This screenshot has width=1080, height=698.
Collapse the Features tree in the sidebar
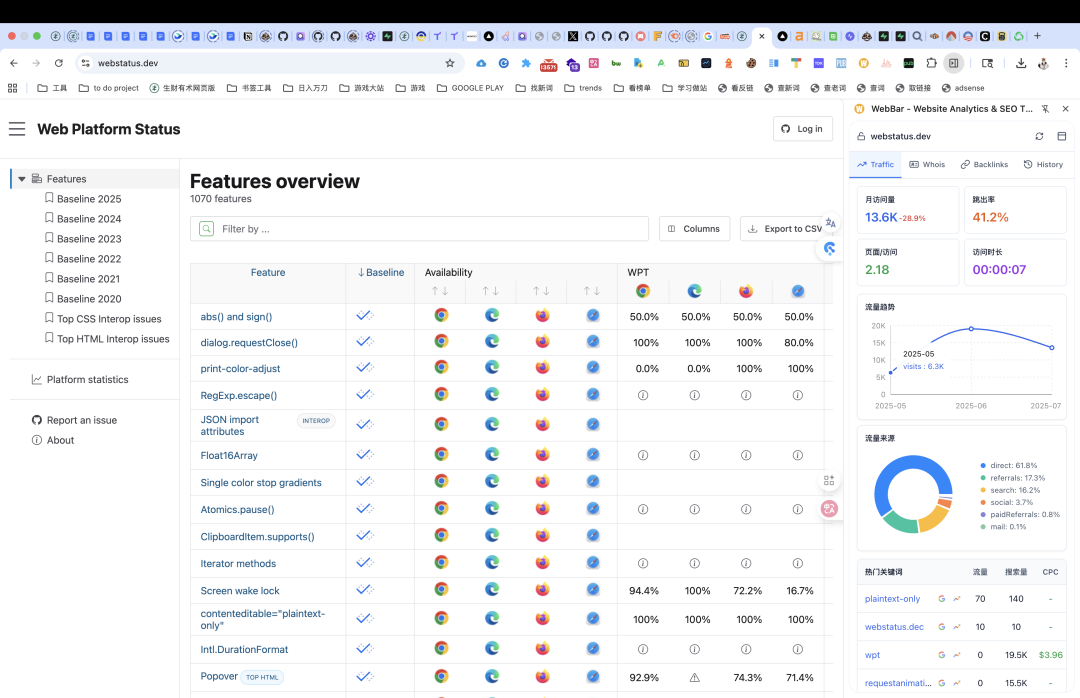coord(22,178)
